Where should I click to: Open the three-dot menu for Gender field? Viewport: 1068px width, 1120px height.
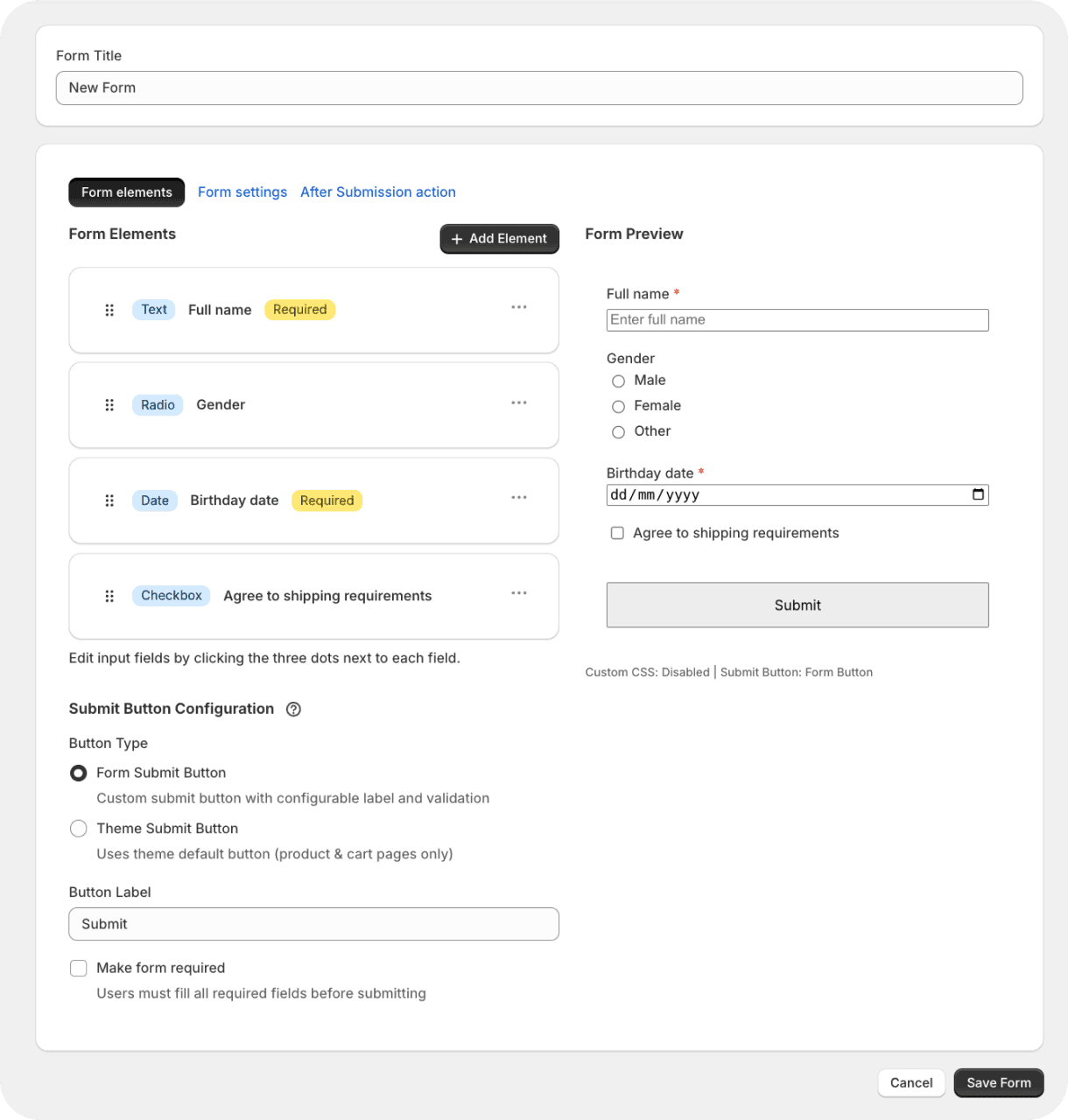click(519, 402)
